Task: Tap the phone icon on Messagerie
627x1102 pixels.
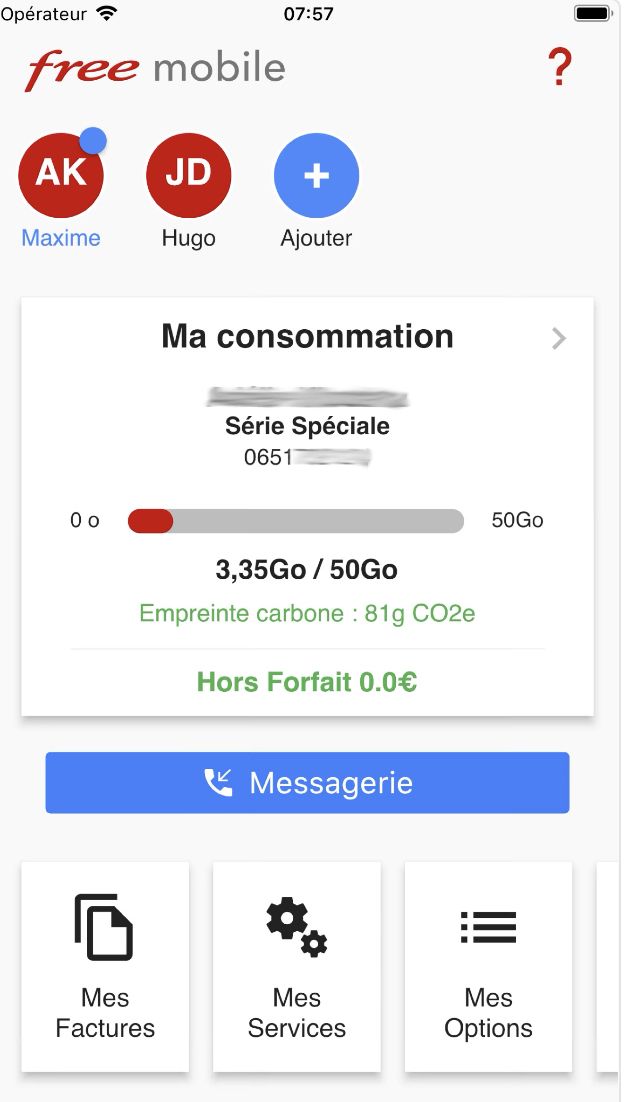Action: point(218,783)
